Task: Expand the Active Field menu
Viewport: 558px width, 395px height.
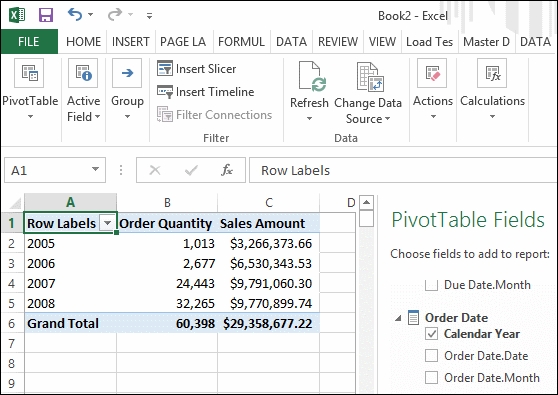Action: (98, 117)
